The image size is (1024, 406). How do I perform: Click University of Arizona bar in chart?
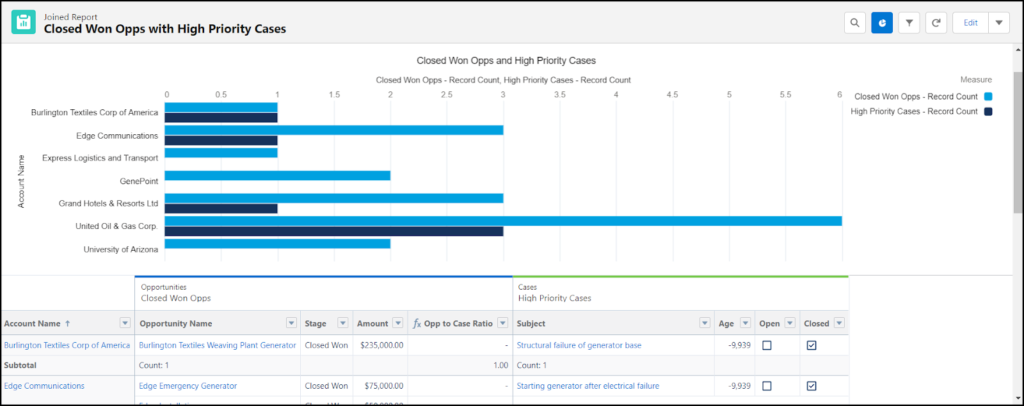click(278, 243)
